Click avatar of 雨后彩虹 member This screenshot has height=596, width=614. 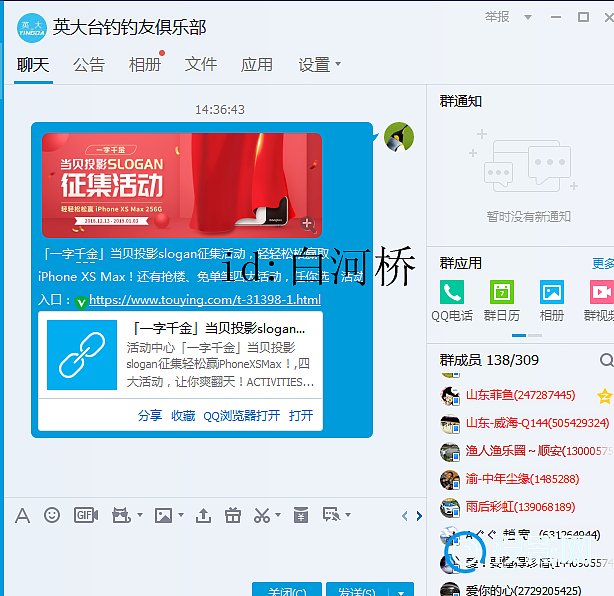click(x=450, y=508)
